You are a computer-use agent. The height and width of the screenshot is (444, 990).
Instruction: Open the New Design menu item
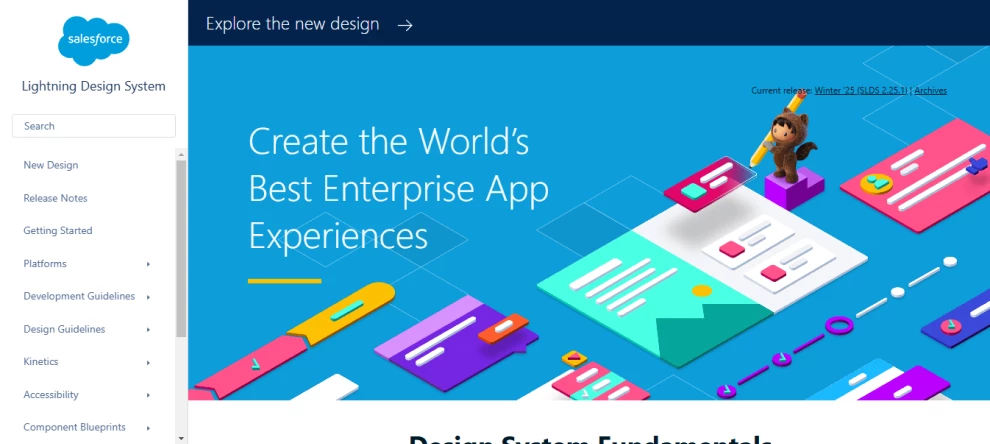(x=51, y=165)
